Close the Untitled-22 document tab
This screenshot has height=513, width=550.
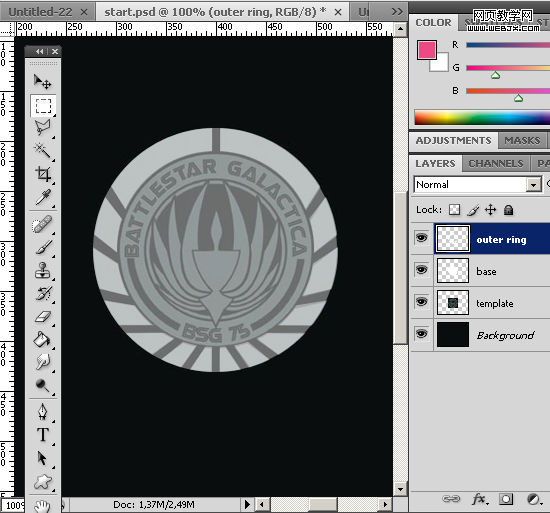(84, 12)
